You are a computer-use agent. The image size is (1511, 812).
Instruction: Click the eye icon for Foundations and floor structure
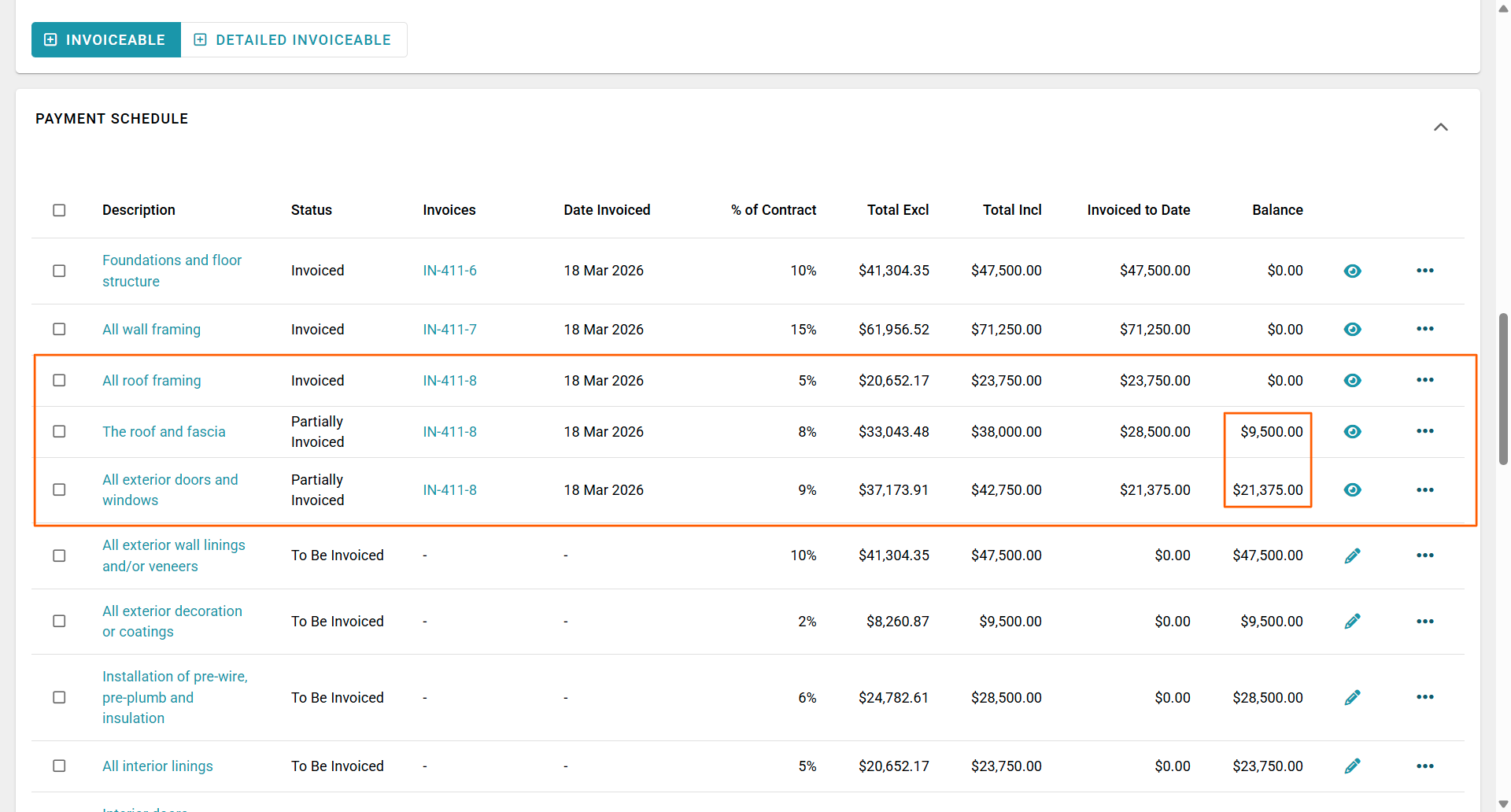1352,271
